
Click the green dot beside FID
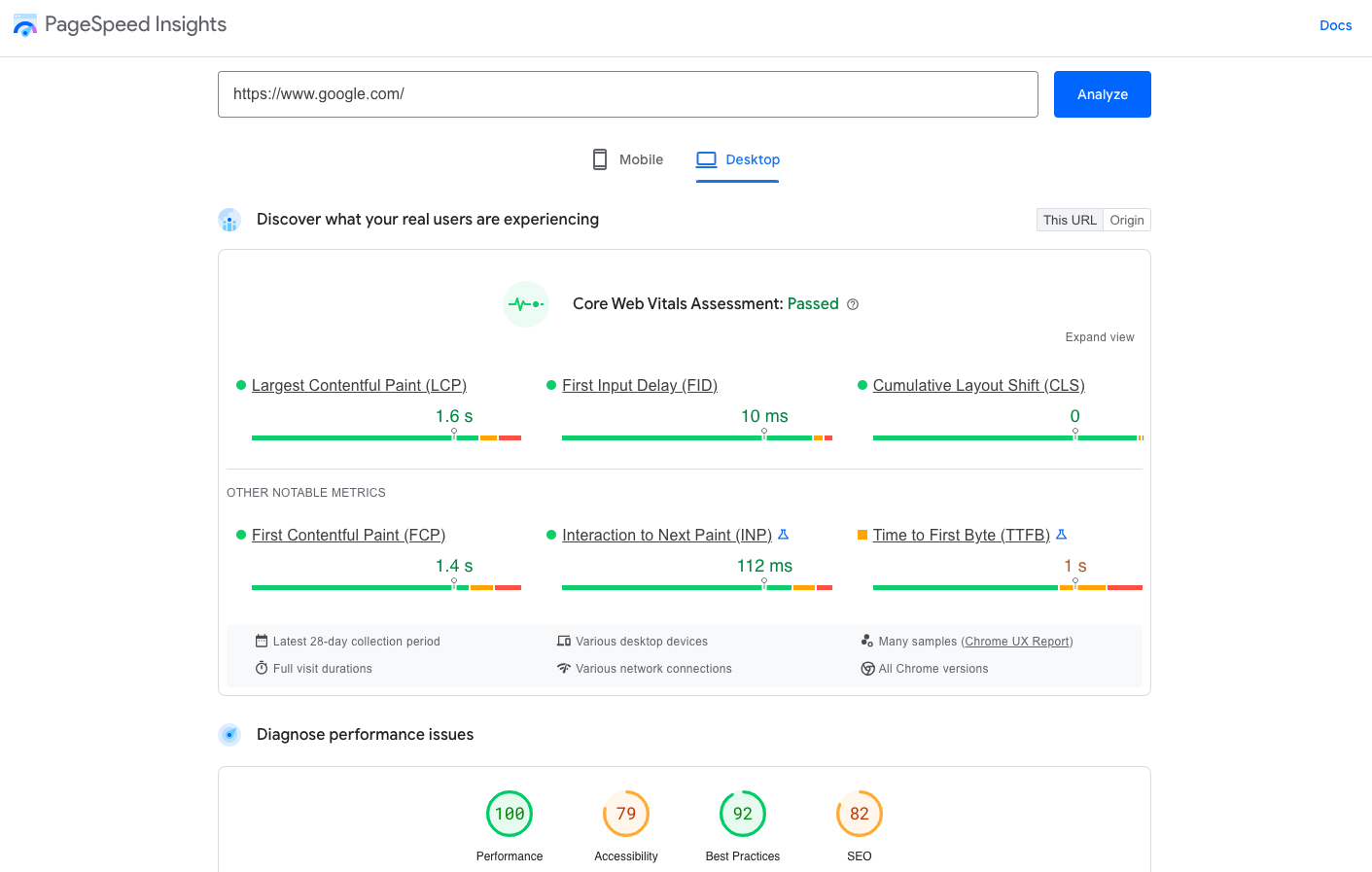[x=551, y=385]
